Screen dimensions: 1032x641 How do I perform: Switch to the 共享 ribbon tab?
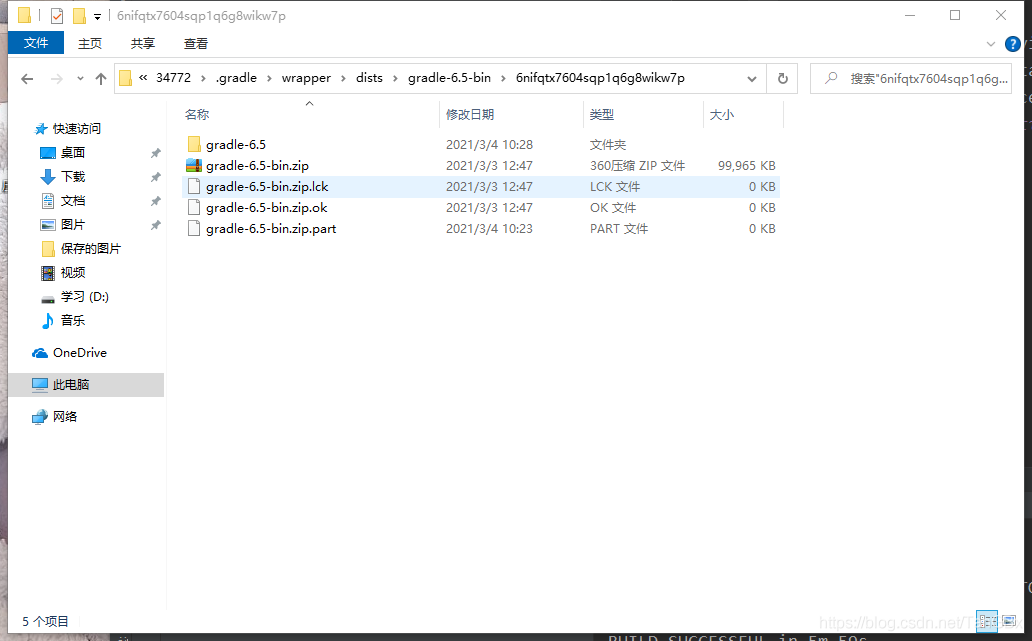coord(143,43)
